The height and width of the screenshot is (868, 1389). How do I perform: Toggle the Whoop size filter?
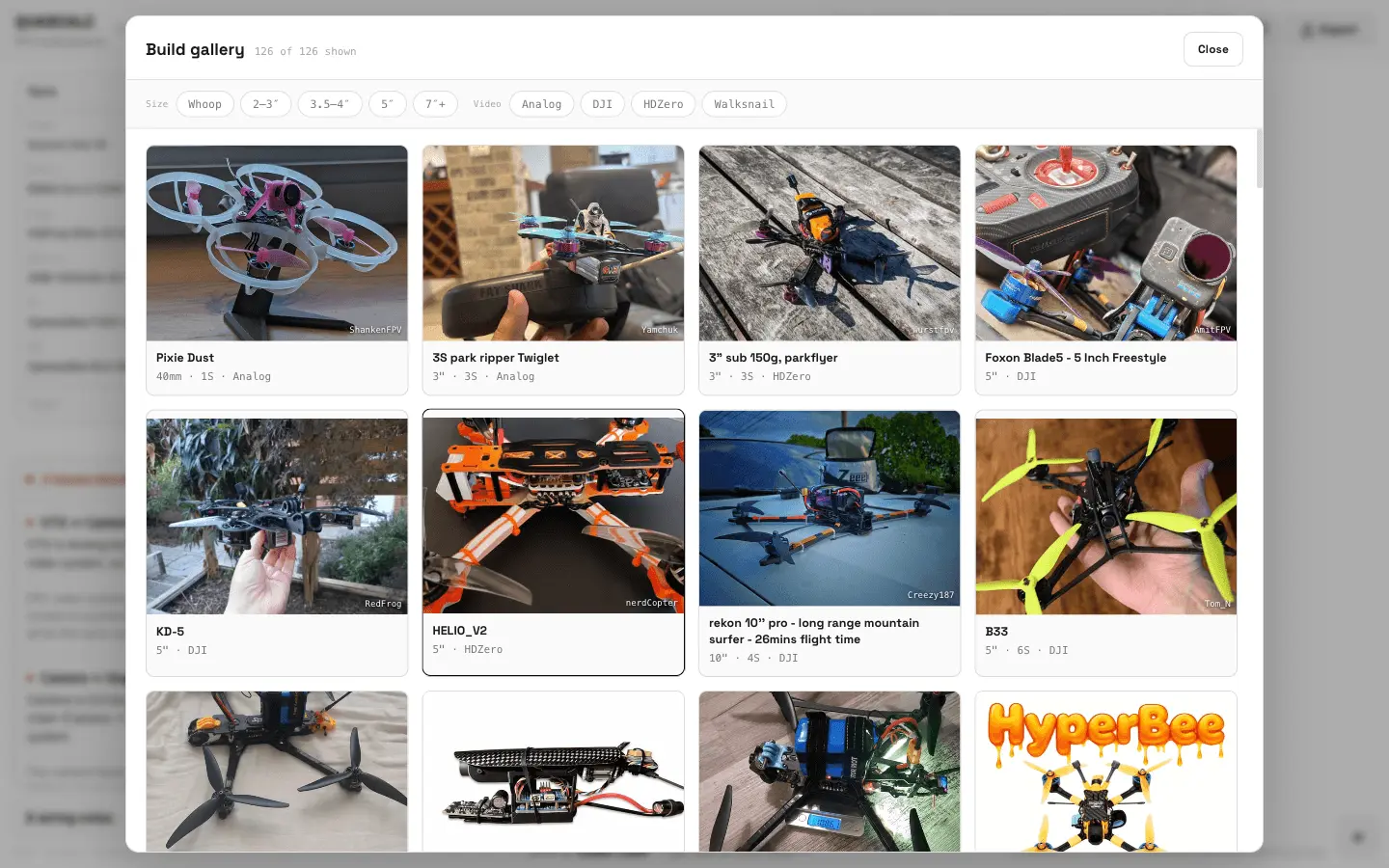tap(204, 104)
